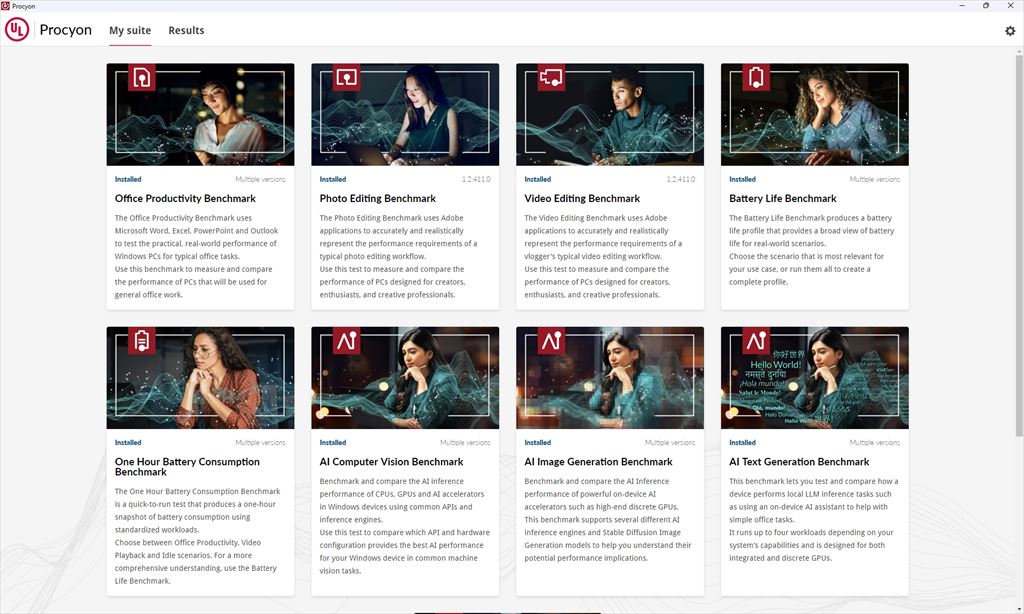Open the Office Productivity Benchmark thumbnail
Image resolution: width=1024 pixels, height=614 pixels.
tap(200, 114)
